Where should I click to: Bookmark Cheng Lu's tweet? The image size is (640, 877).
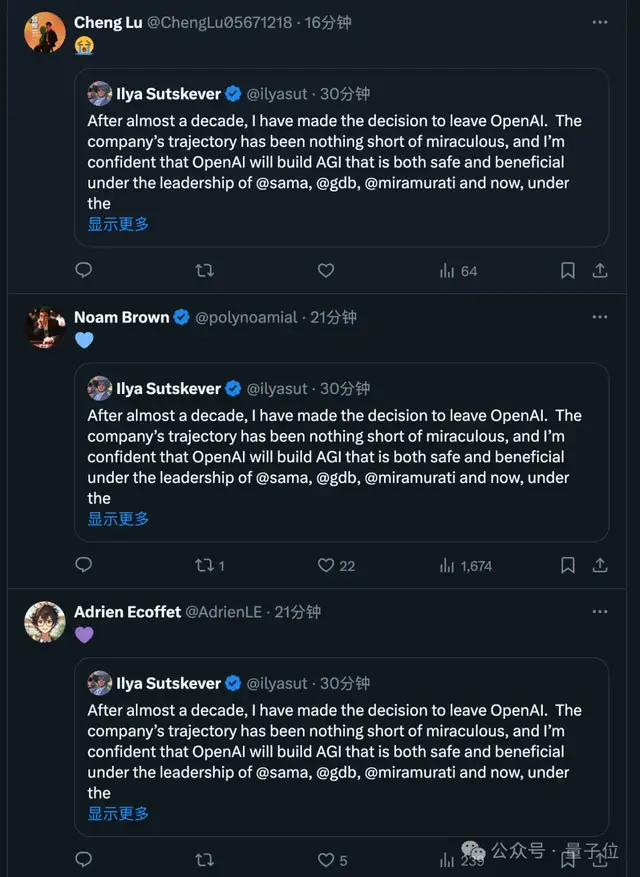click(567, 270)
